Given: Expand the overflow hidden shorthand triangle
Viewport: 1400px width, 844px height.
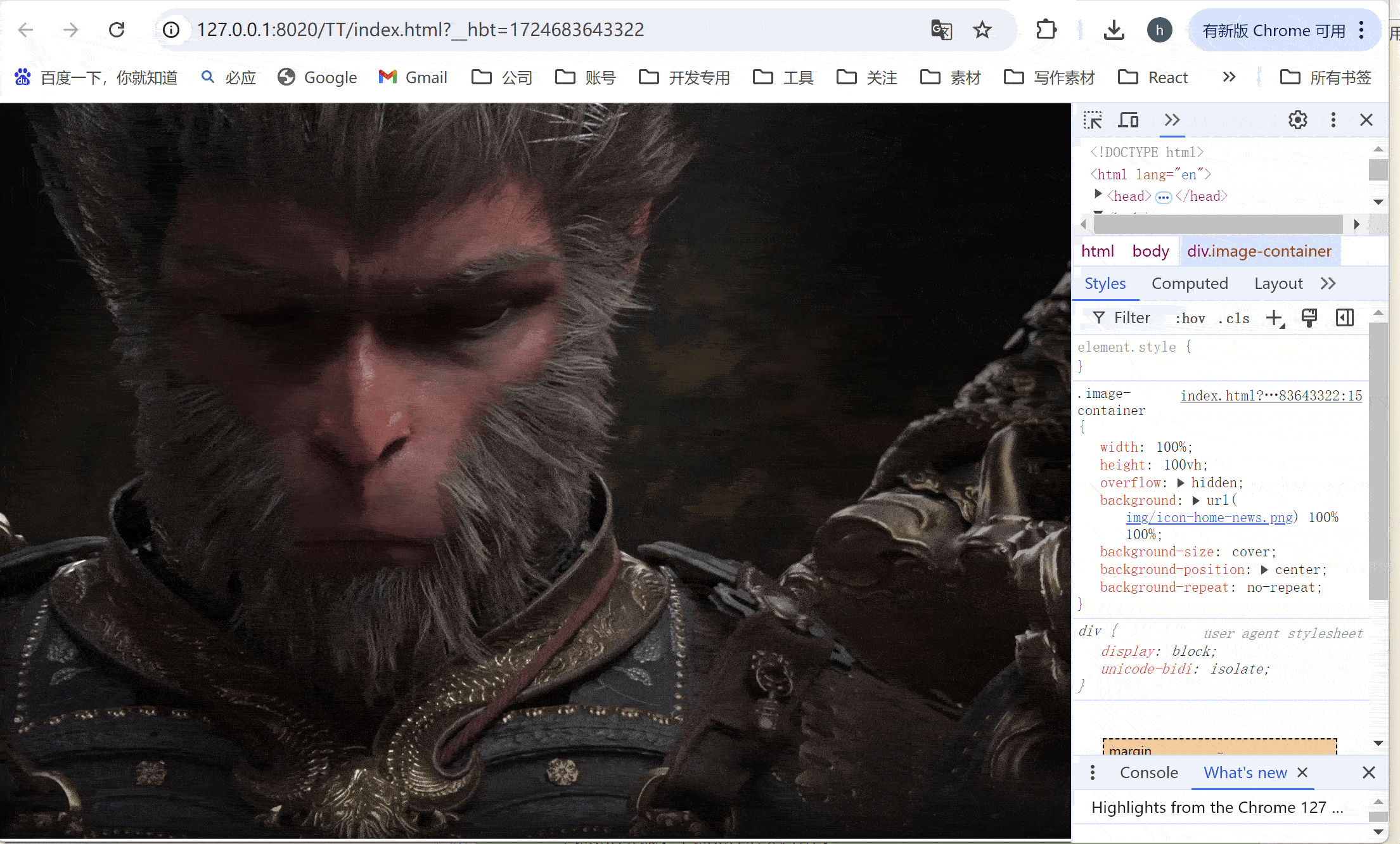Looking at the screenshot, I should pyautogui.click(x=1180, y=483).
